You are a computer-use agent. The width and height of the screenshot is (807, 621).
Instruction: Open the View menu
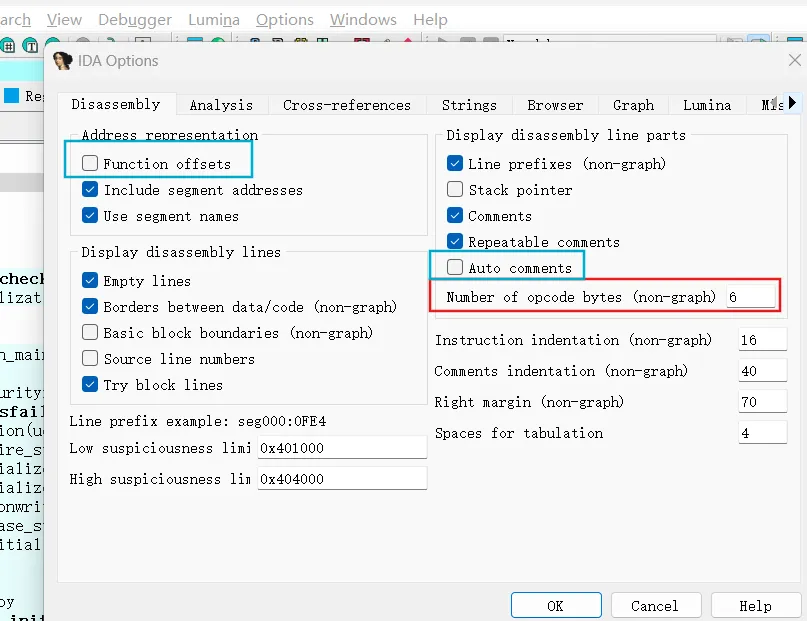[x=64, y=20]
